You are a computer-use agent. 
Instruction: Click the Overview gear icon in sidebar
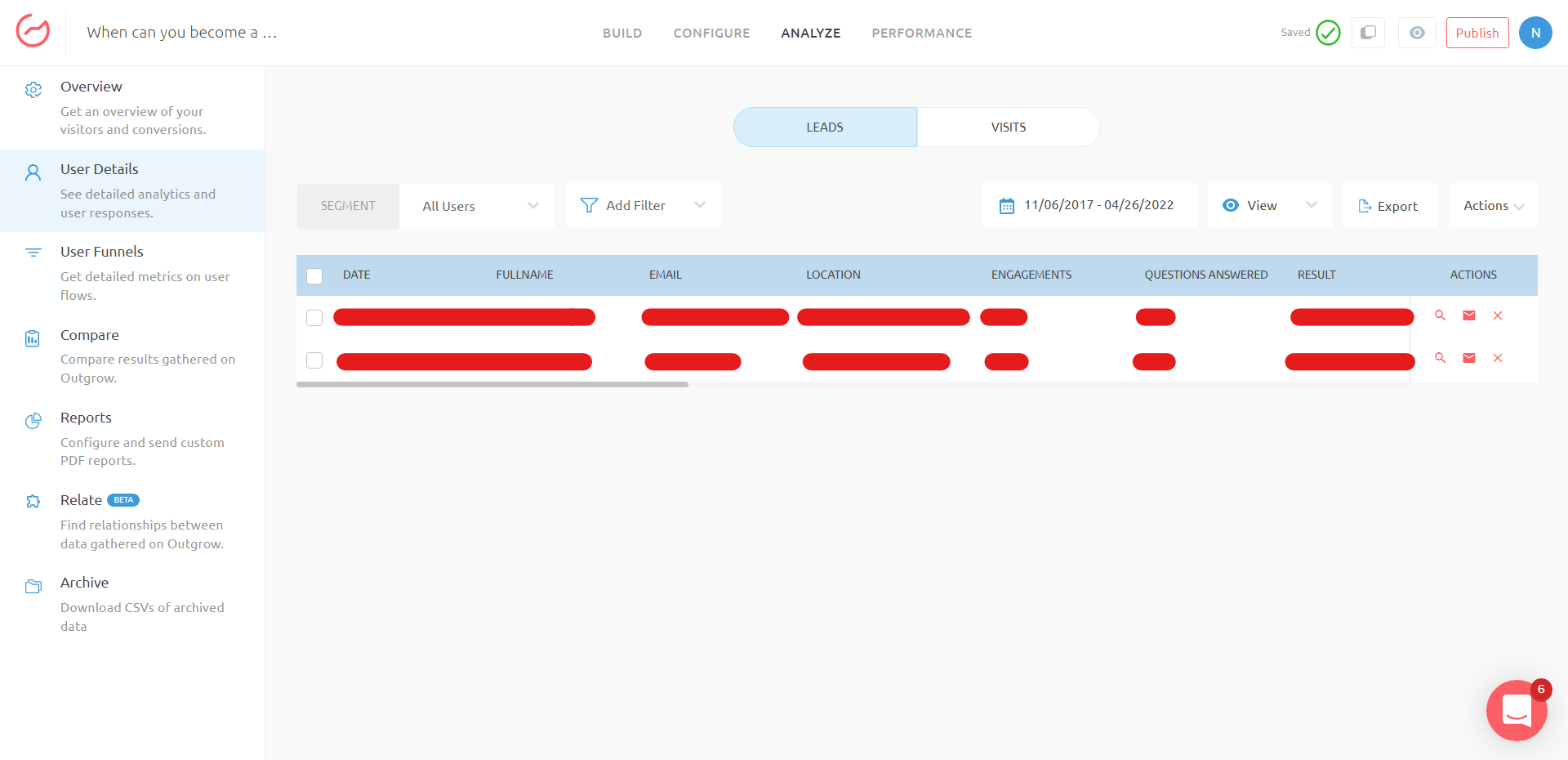tap(33, 90)
